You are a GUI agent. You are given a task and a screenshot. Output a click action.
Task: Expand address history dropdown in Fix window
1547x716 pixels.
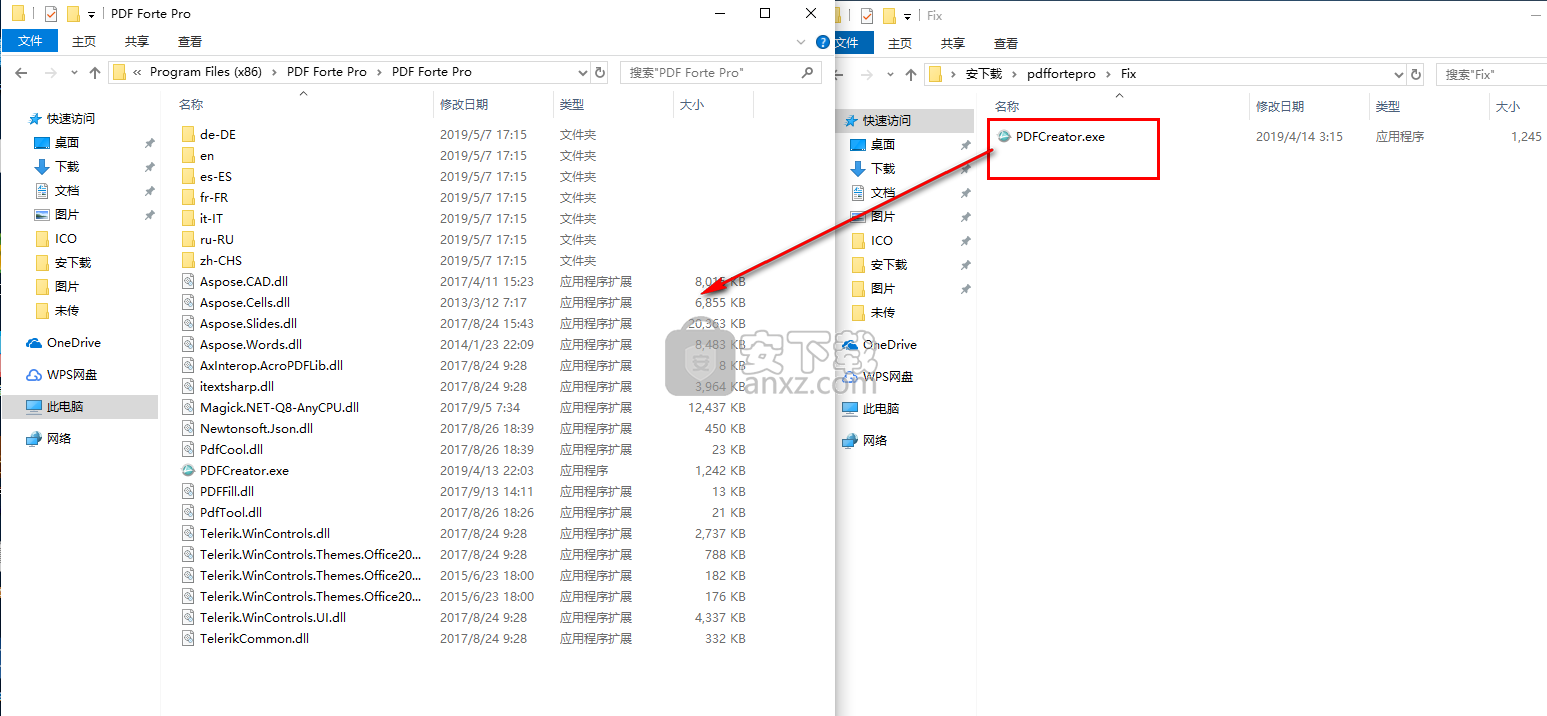1400,74
